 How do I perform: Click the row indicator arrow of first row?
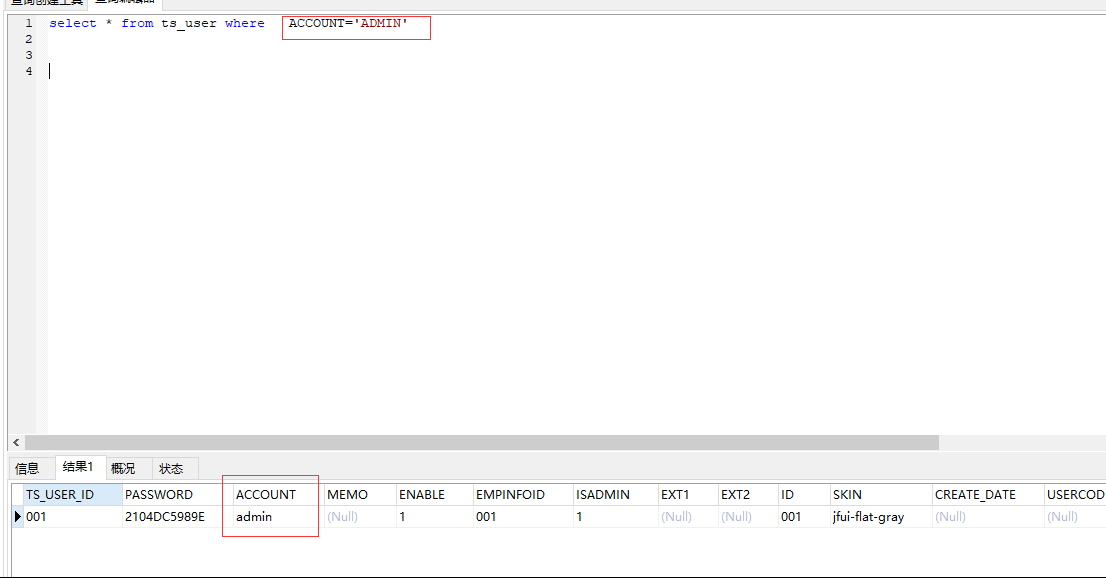[x=18, y=517]
